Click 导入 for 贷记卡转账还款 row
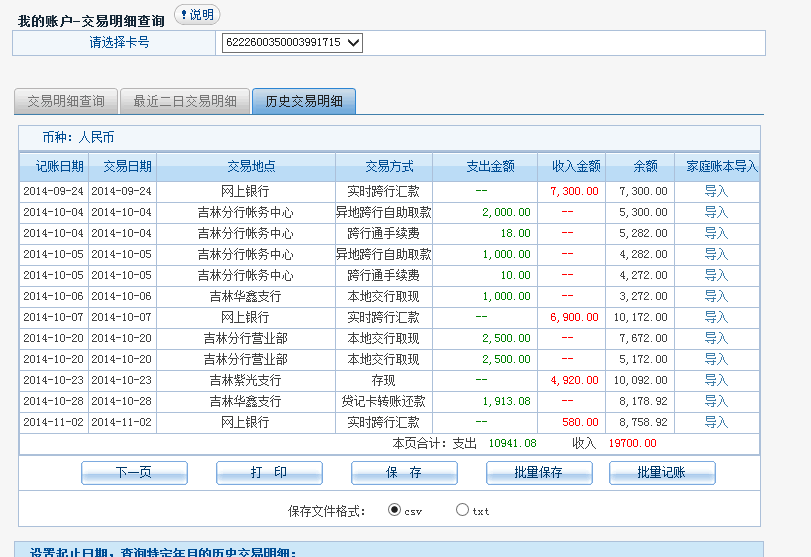Image resolution: width=811 pixels, height=557 pixels. [716, 401]
